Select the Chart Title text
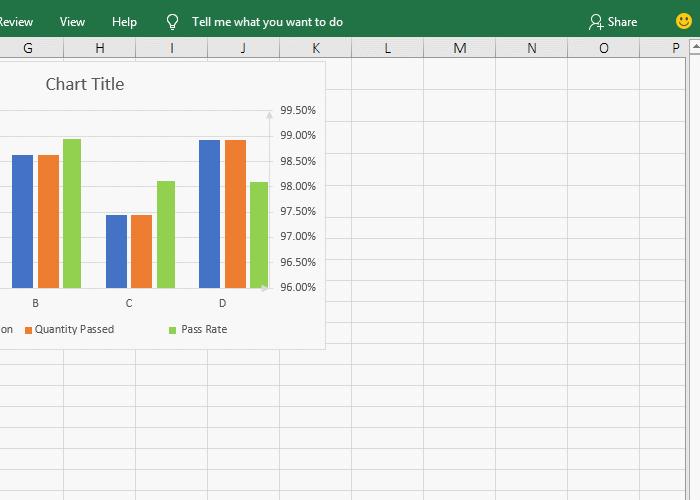The width and height of the screenshot is (700, 500). (85, 84)
